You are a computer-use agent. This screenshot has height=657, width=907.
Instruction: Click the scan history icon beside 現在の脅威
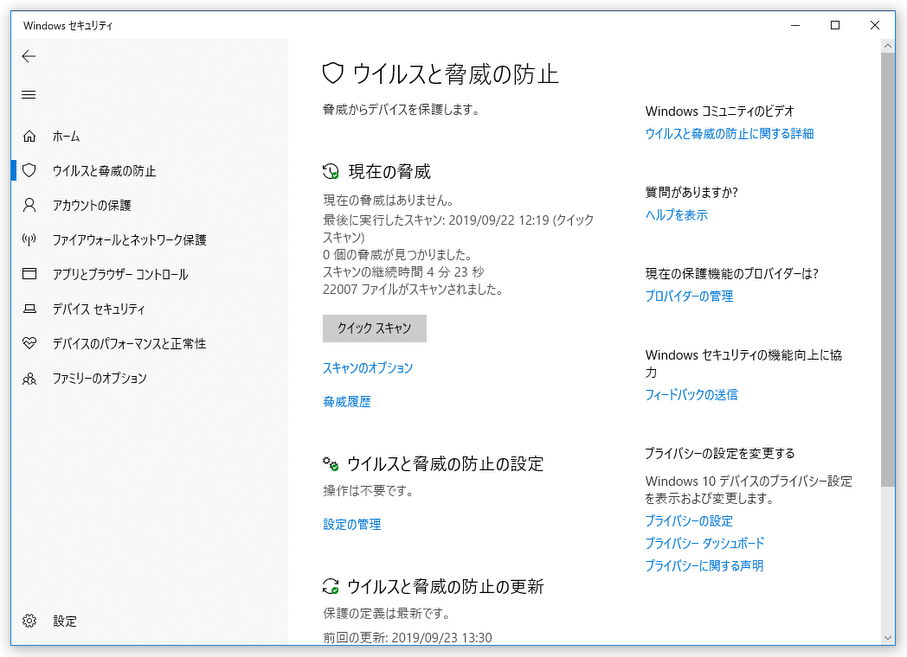coord(330,171)
